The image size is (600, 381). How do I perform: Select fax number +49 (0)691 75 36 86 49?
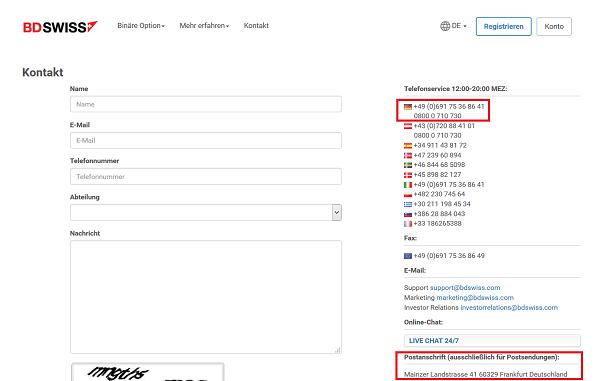coord(448,256)
